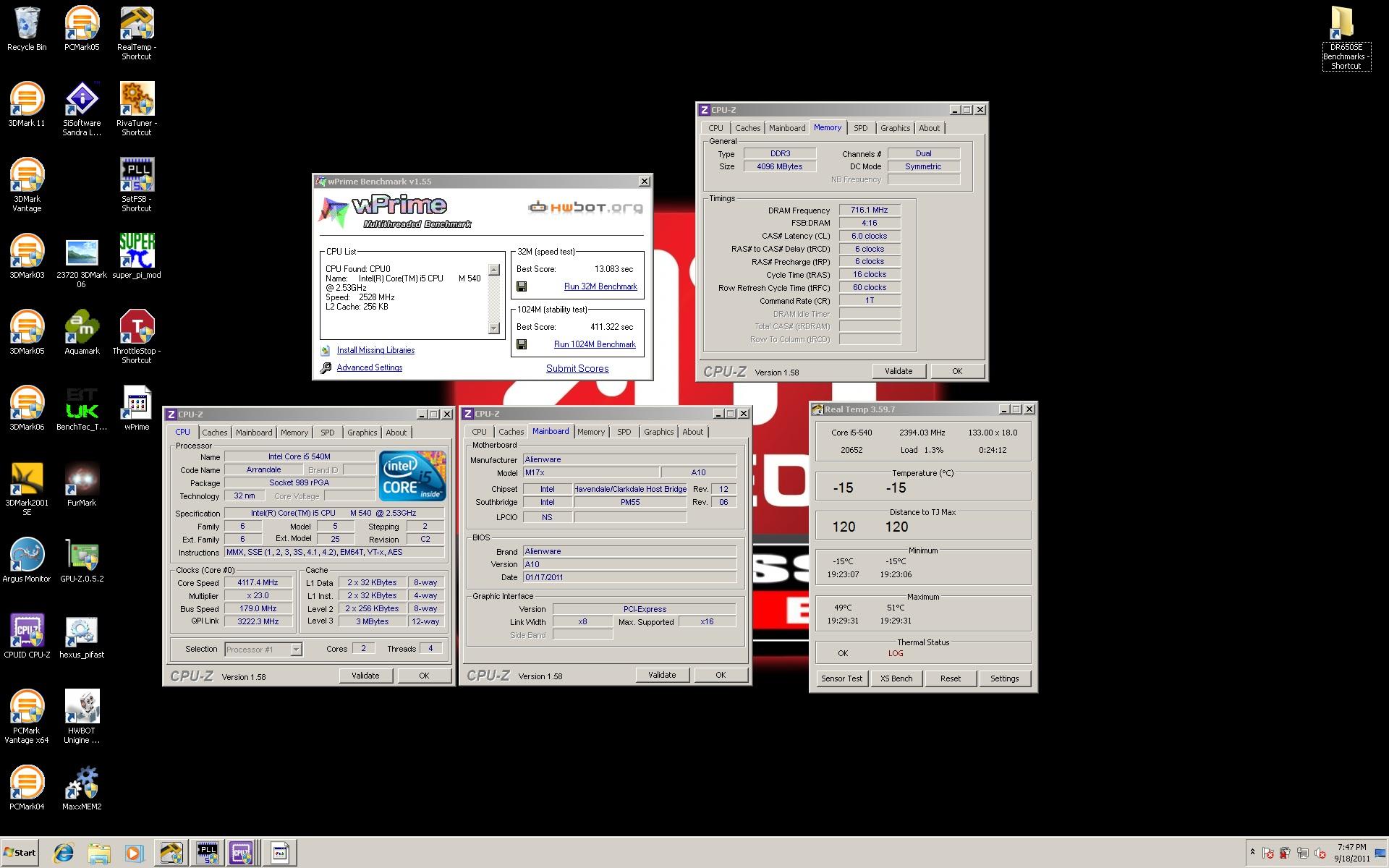Viewport: 1389px width, 868px height.
Task: Click the Start button
Action: pos(20,853)
